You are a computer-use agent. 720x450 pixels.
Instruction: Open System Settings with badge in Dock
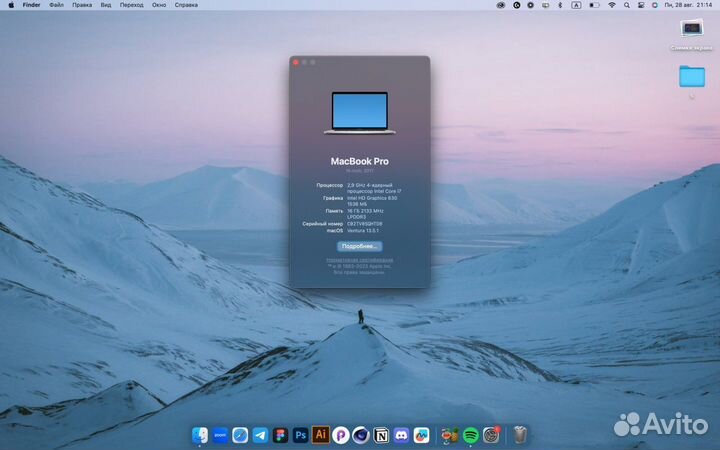pyautogui.click(x=491, y=435)
